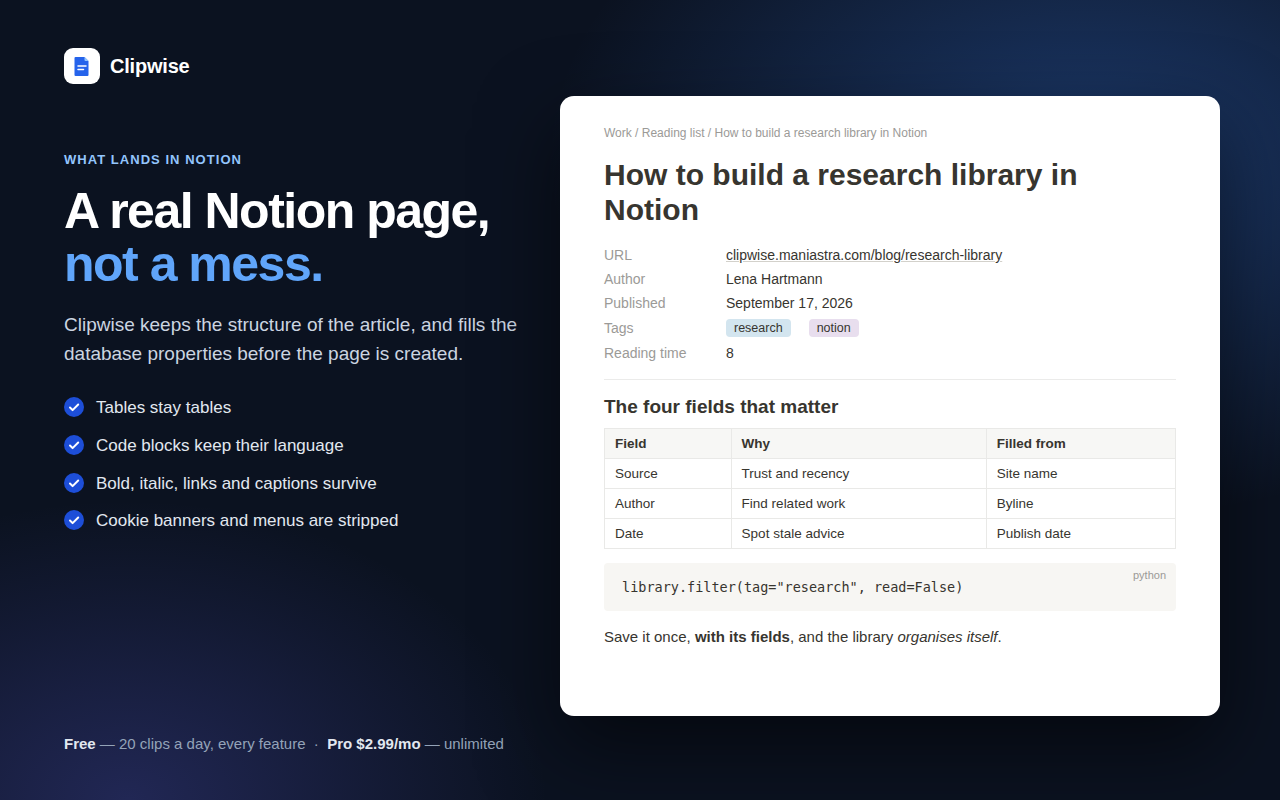Click the Site name cell
Viewport: 1280px width, 800px height.
tap(1081, 474)
